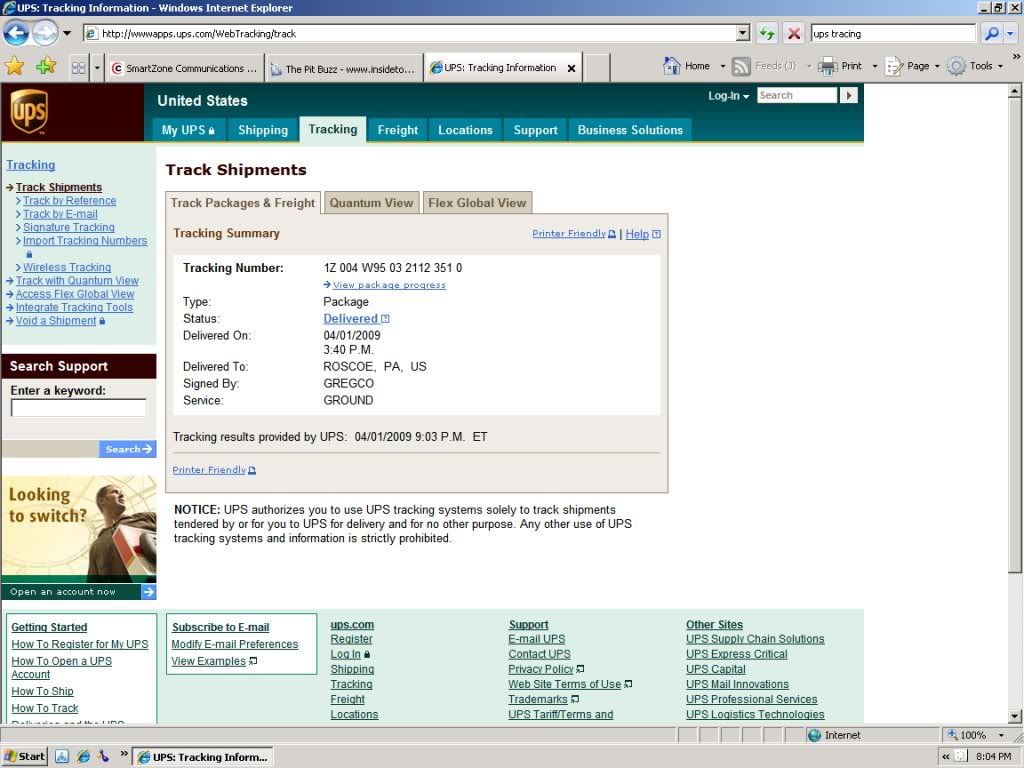
Task: Open Modify E-mail Preferences link
Action: pos(234,645)
